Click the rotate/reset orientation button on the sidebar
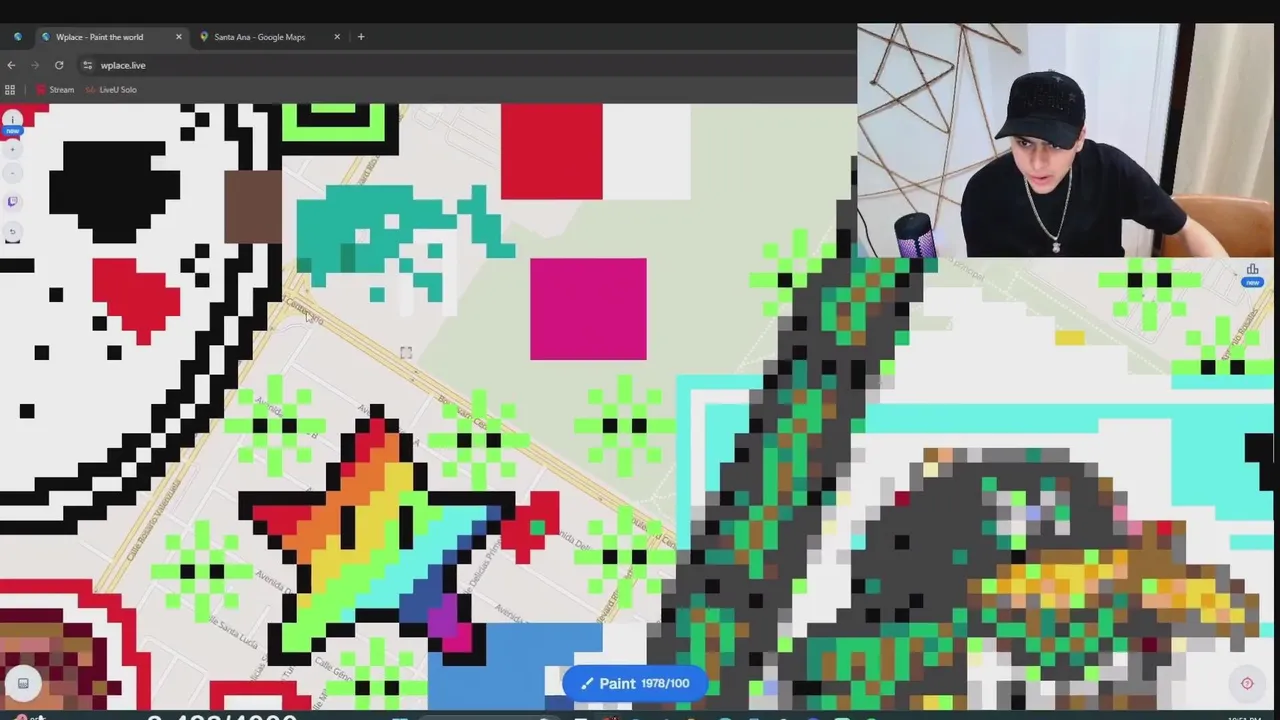The image size is (1280, 720). pyautogui.click(x=13, y=232)
